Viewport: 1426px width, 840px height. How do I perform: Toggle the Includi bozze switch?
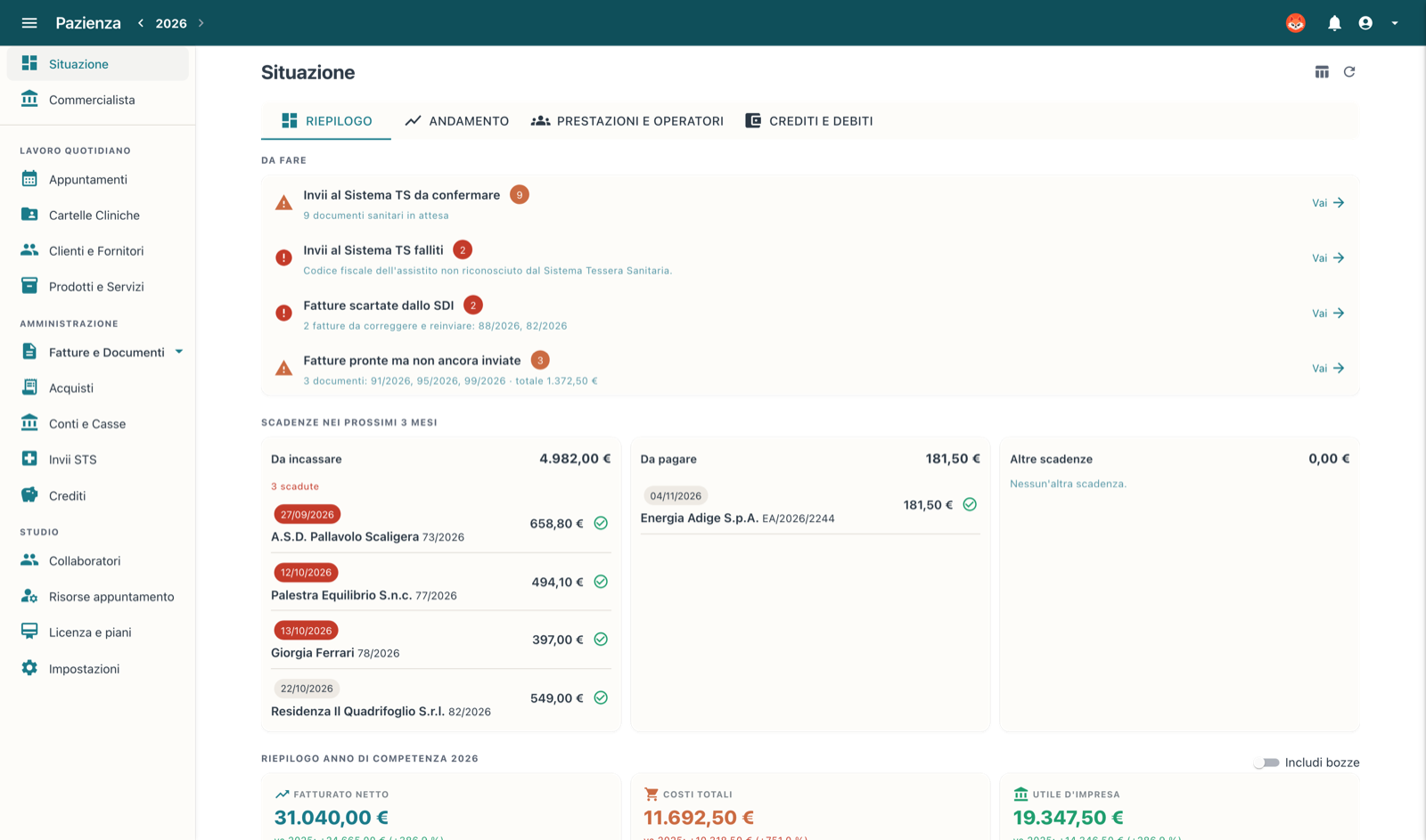pos(1266,763)
